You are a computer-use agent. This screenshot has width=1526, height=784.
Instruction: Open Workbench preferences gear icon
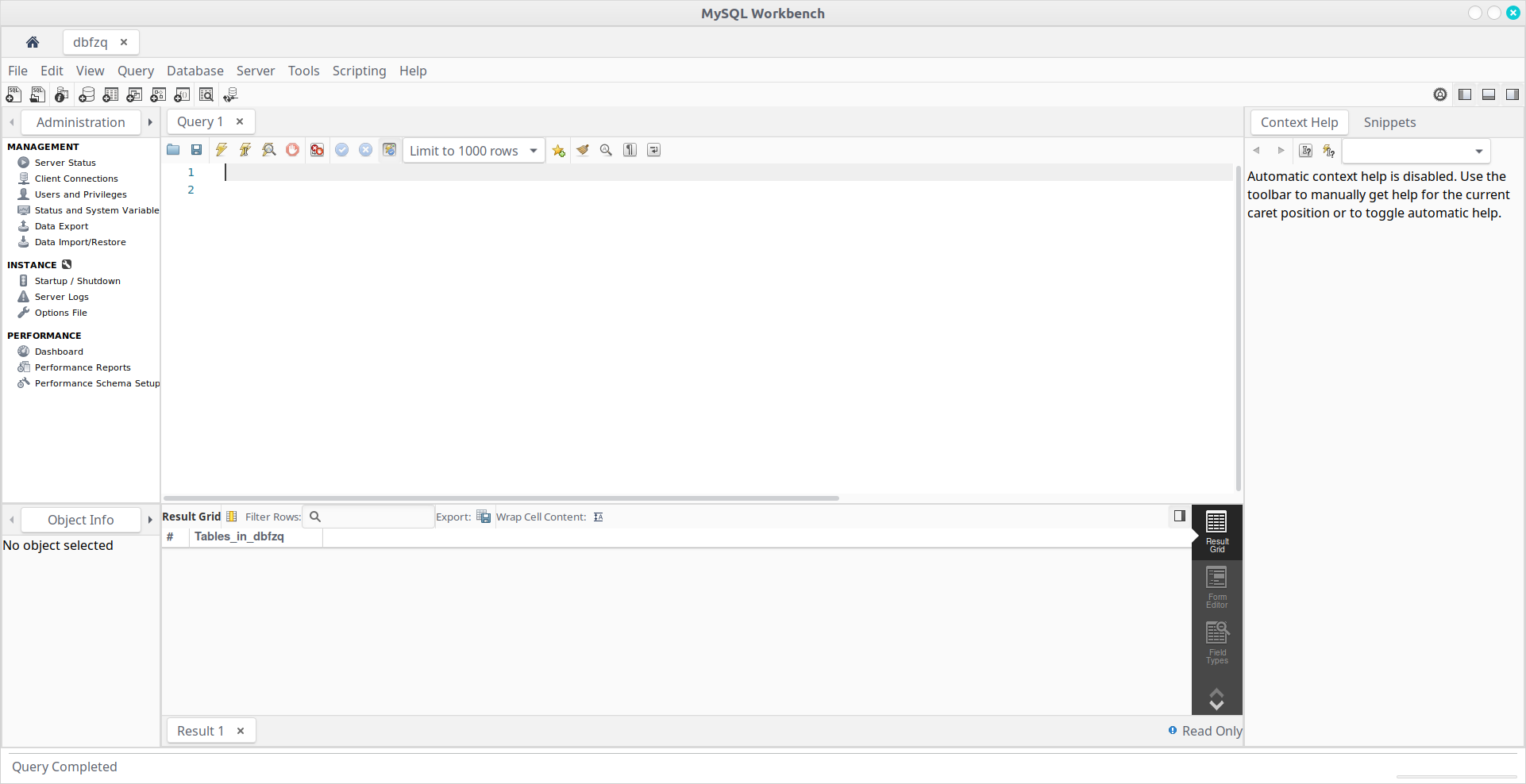tap(1440, 94)
